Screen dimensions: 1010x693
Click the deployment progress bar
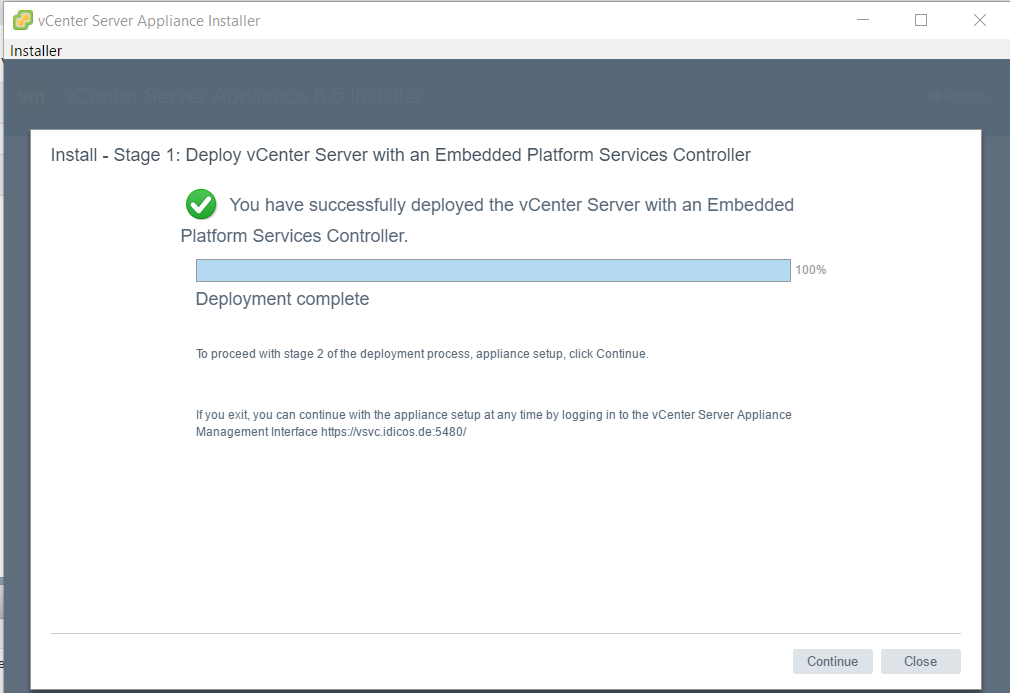(493, 271)
